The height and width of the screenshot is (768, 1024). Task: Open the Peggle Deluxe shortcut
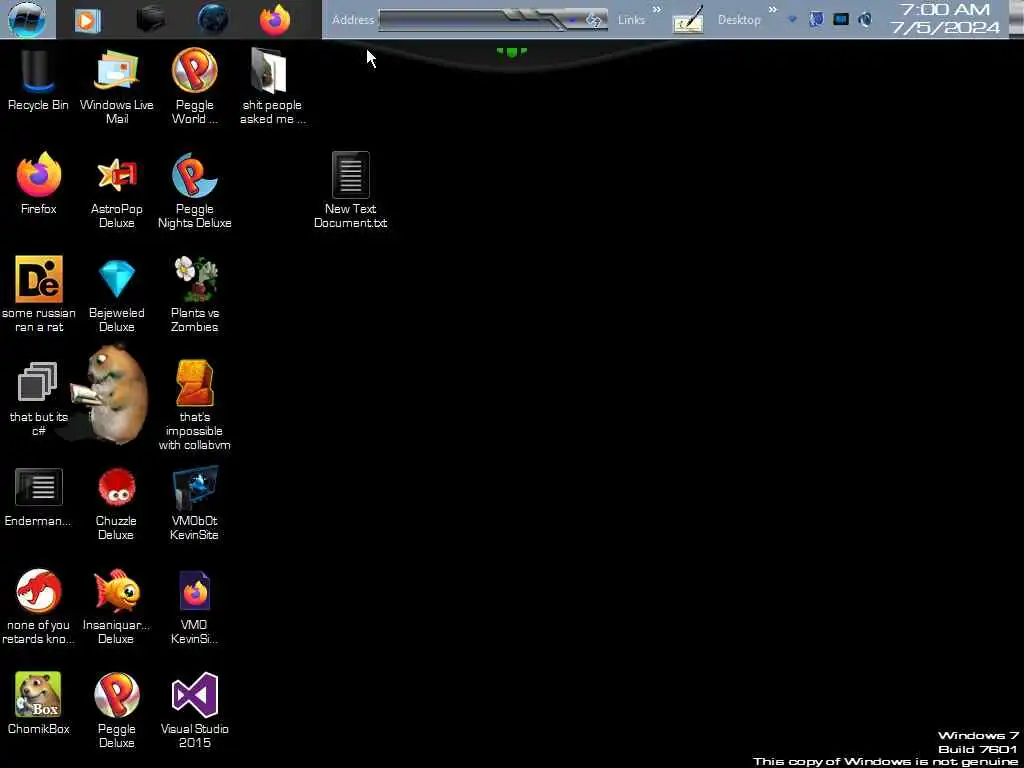(116, 711)
